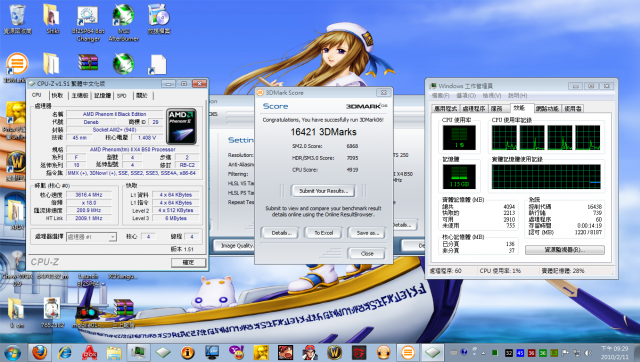Open the Recycle Bin desktop icon

click(x=17, y=18)
